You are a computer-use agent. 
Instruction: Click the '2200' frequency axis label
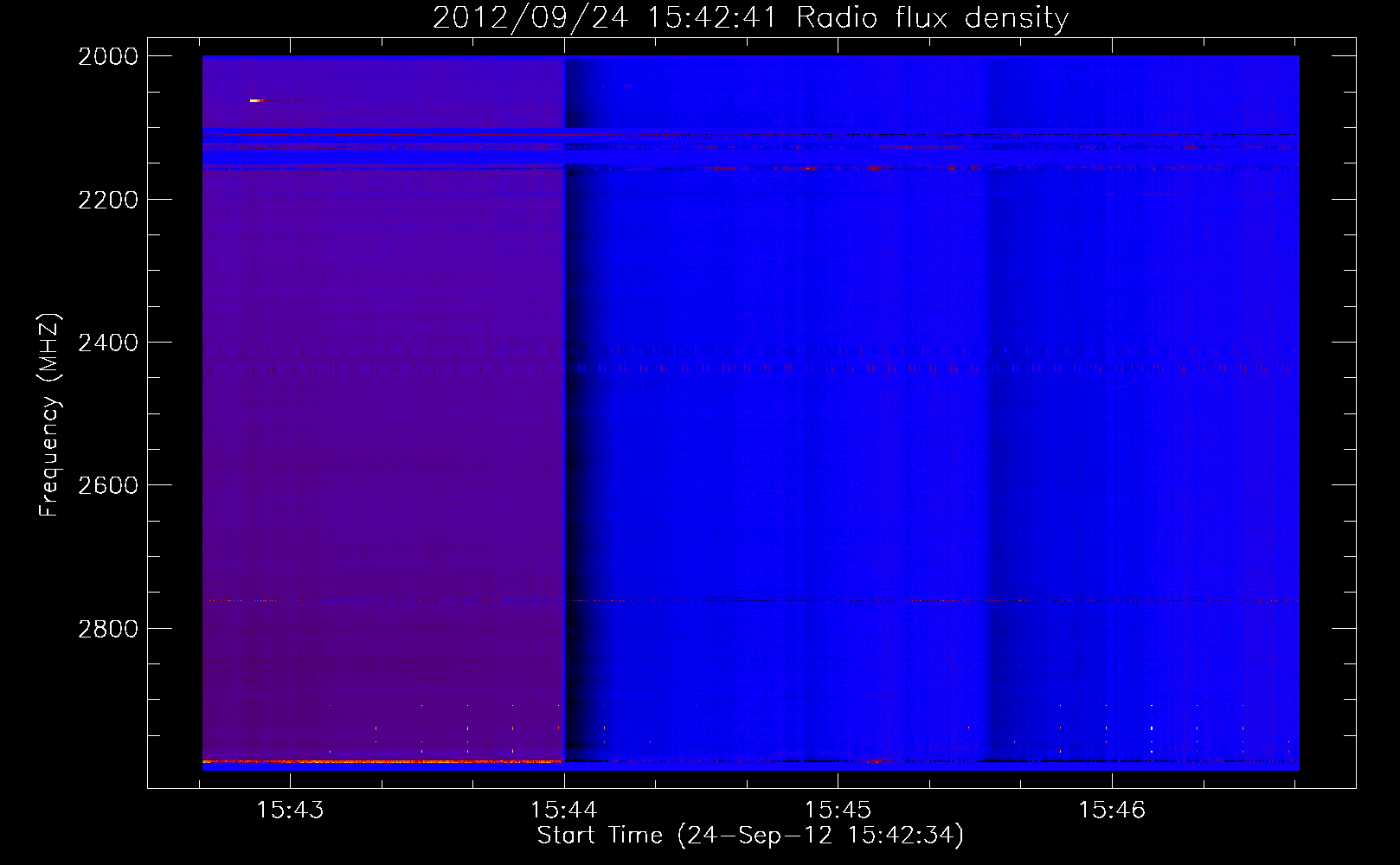[108, 200]
